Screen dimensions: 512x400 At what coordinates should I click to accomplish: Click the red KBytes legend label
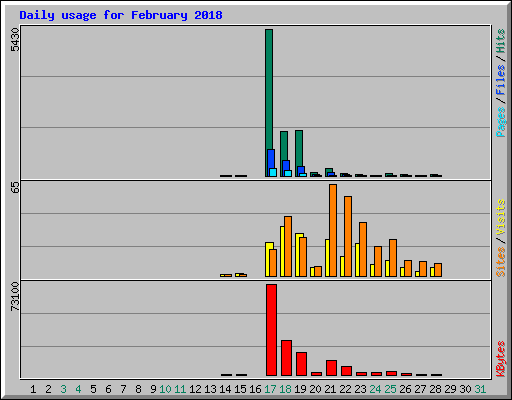tap(500, 359)
